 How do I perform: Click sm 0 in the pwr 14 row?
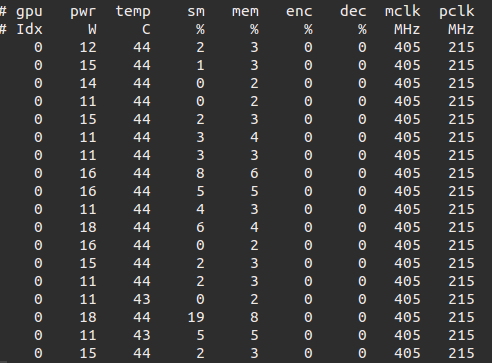coord(200,83)
